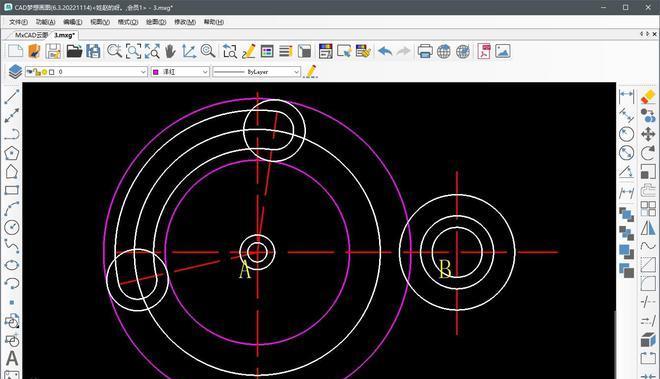Select the Angular dimension tool

click(x=626, y=172)
